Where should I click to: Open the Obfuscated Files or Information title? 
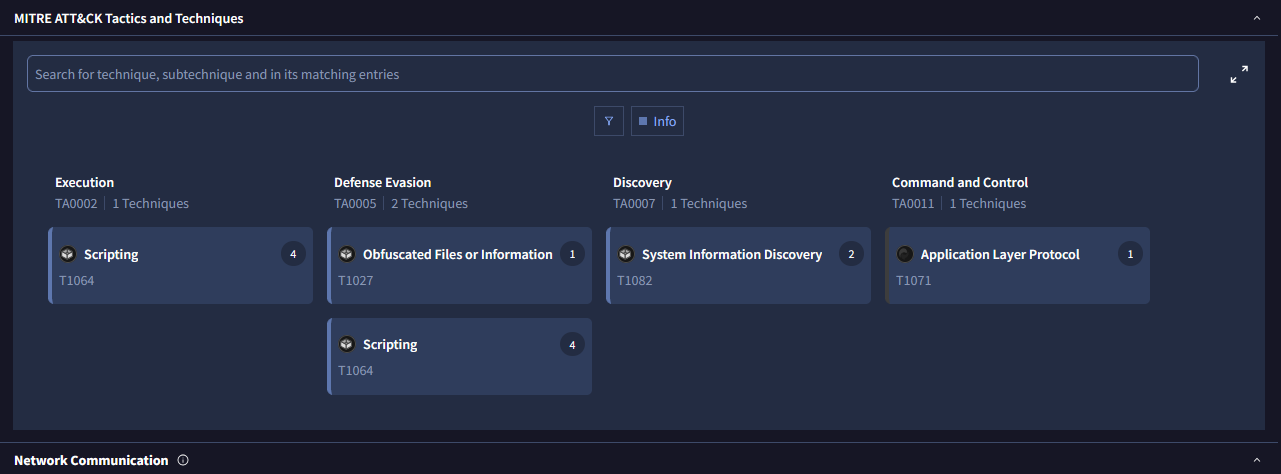(x=457, y=254)
